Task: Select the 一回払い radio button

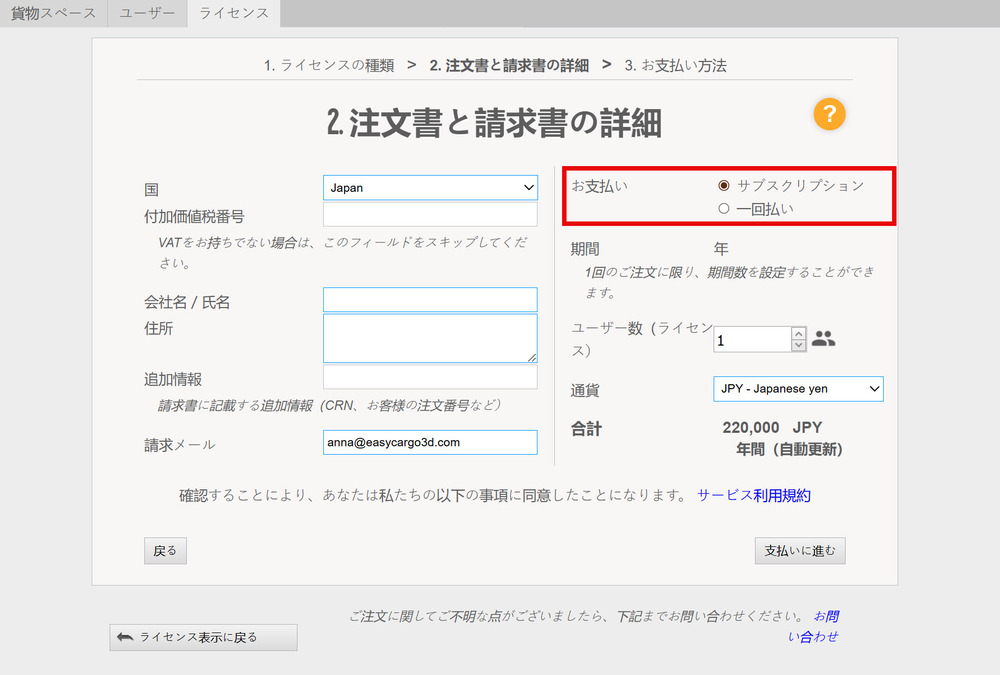Action: tap(724, 209)
